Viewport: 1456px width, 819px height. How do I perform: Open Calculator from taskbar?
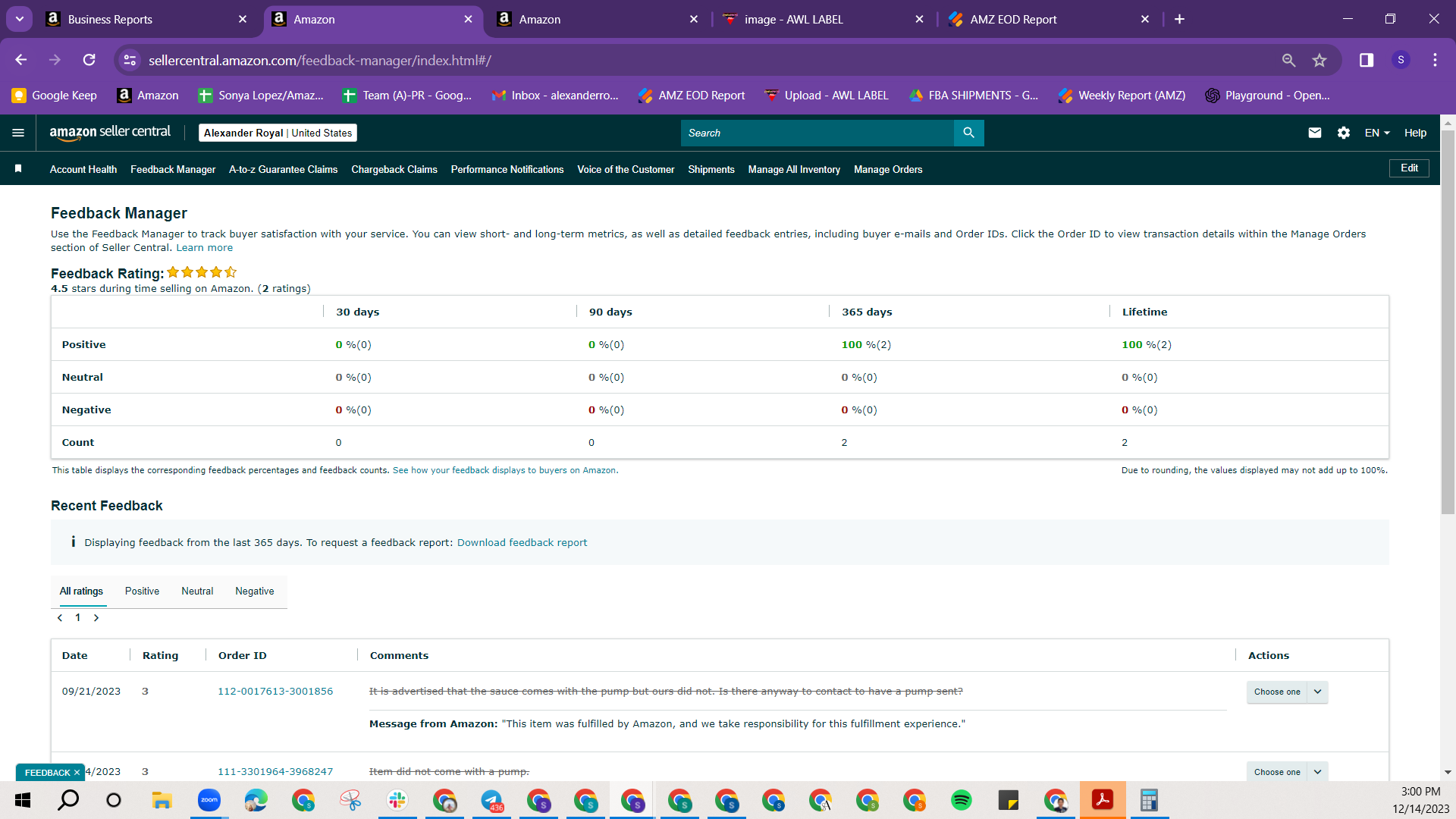click(x=1149, y=800)
